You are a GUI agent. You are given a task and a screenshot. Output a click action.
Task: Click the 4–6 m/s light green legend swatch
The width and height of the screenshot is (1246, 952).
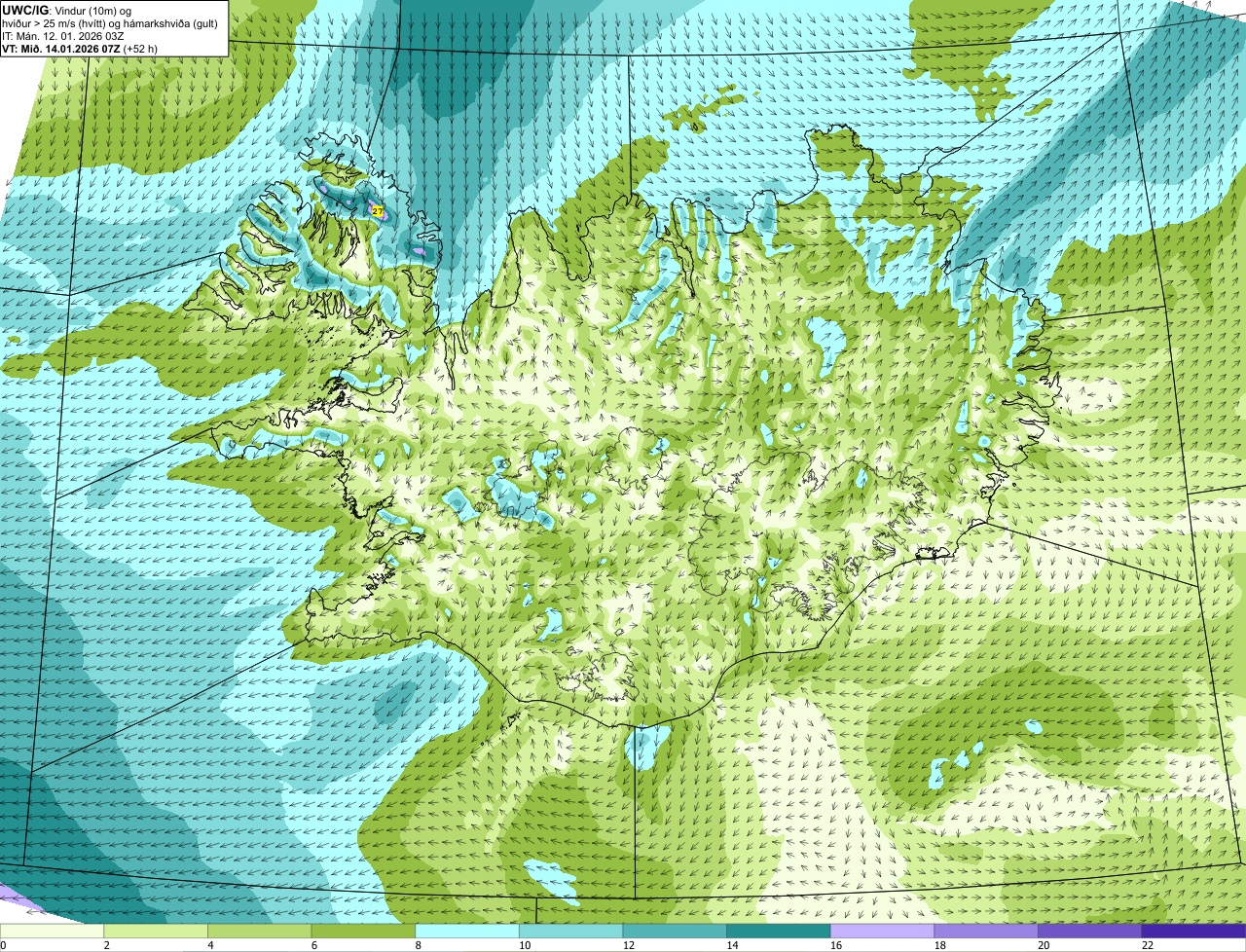tap(260, 931)
